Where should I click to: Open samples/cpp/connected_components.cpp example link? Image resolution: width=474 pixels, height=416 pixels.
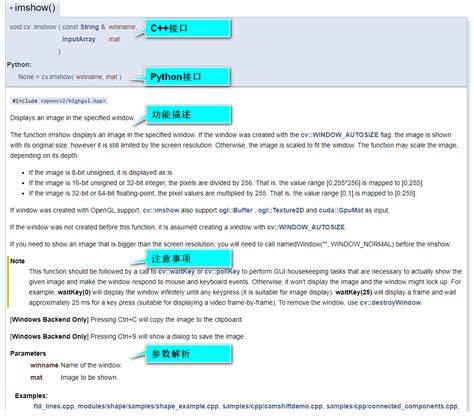click(x=392, y=406)
